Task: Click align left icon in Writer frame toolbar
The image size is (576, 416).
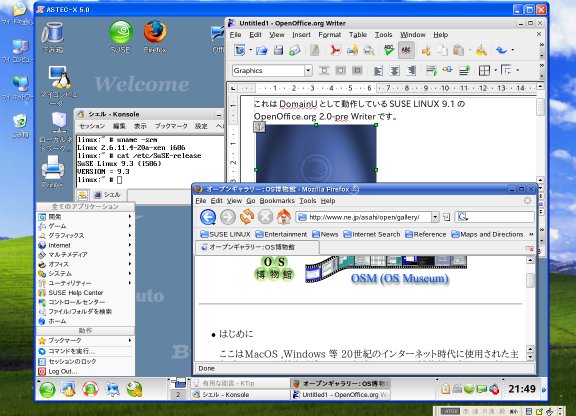Action: pos(378,70)
